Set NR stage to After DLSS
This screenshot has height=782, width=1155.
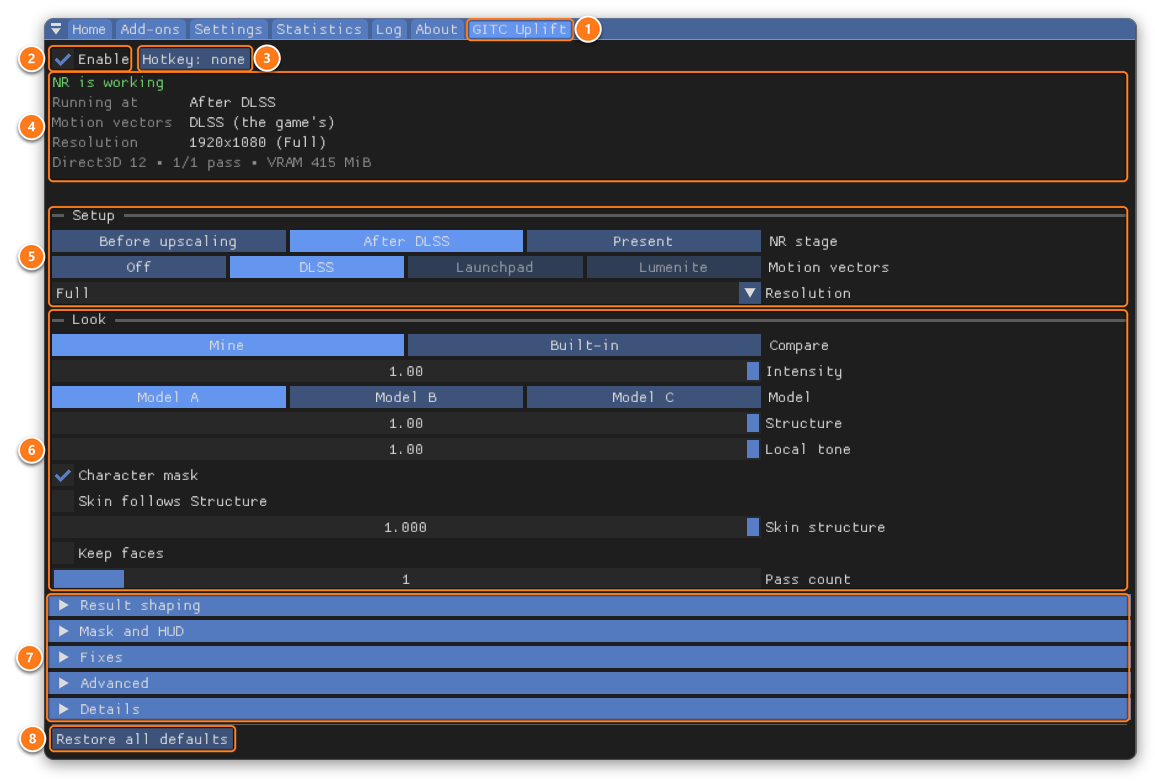pyautogui.click(x=406, y=242)
